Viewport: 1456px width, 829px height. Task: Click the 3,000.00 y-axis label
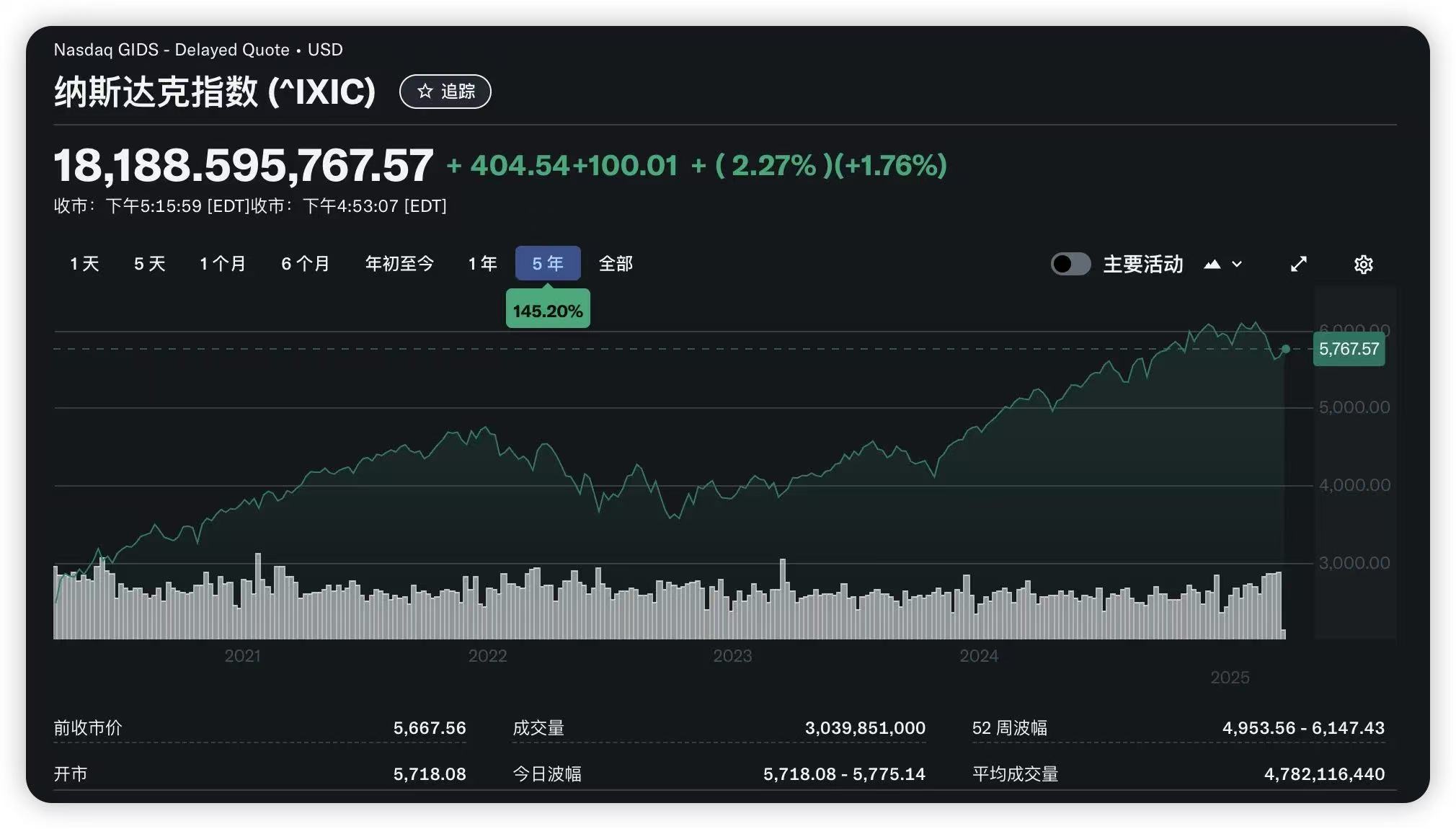click(x=1354, y=563)
